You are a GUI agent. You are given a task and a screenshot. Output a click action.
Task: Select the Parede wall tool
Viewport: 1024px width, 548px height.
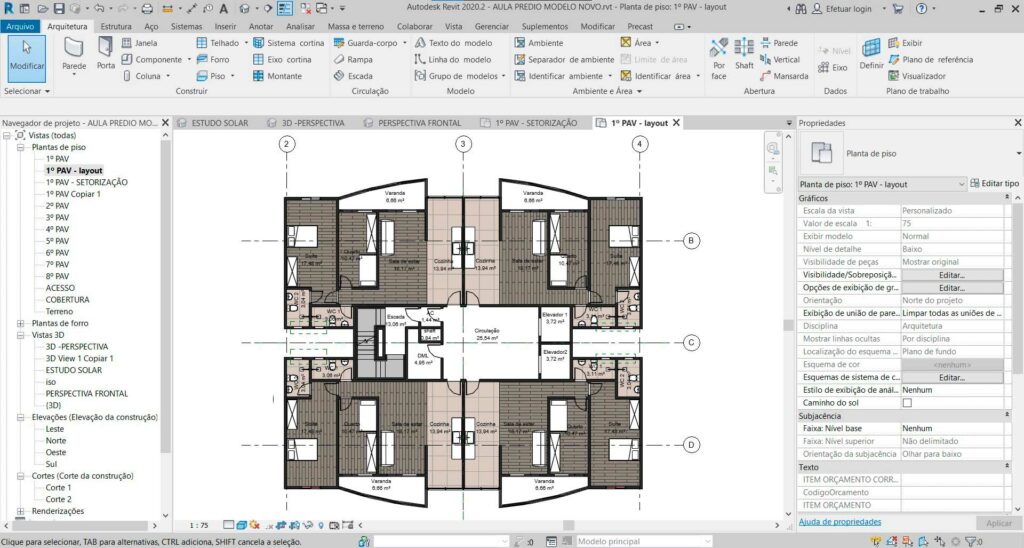point(74,54)
